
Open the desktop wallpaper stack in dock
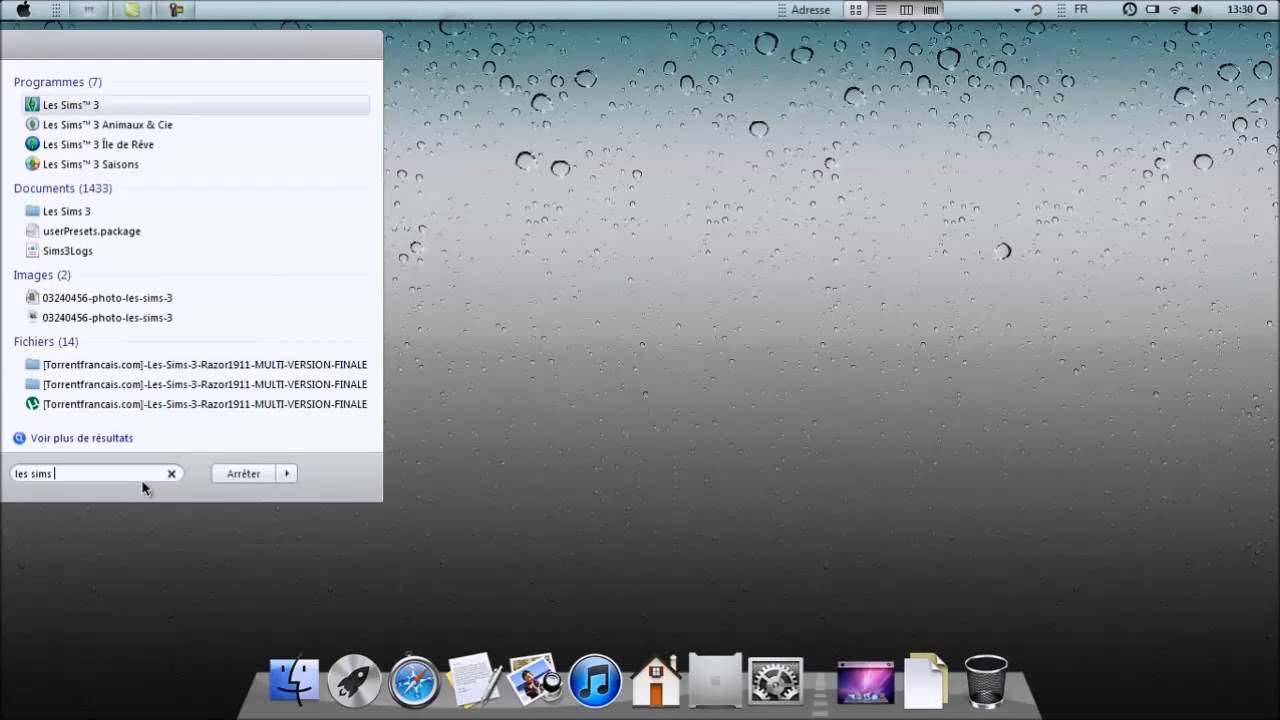[865, 682]
